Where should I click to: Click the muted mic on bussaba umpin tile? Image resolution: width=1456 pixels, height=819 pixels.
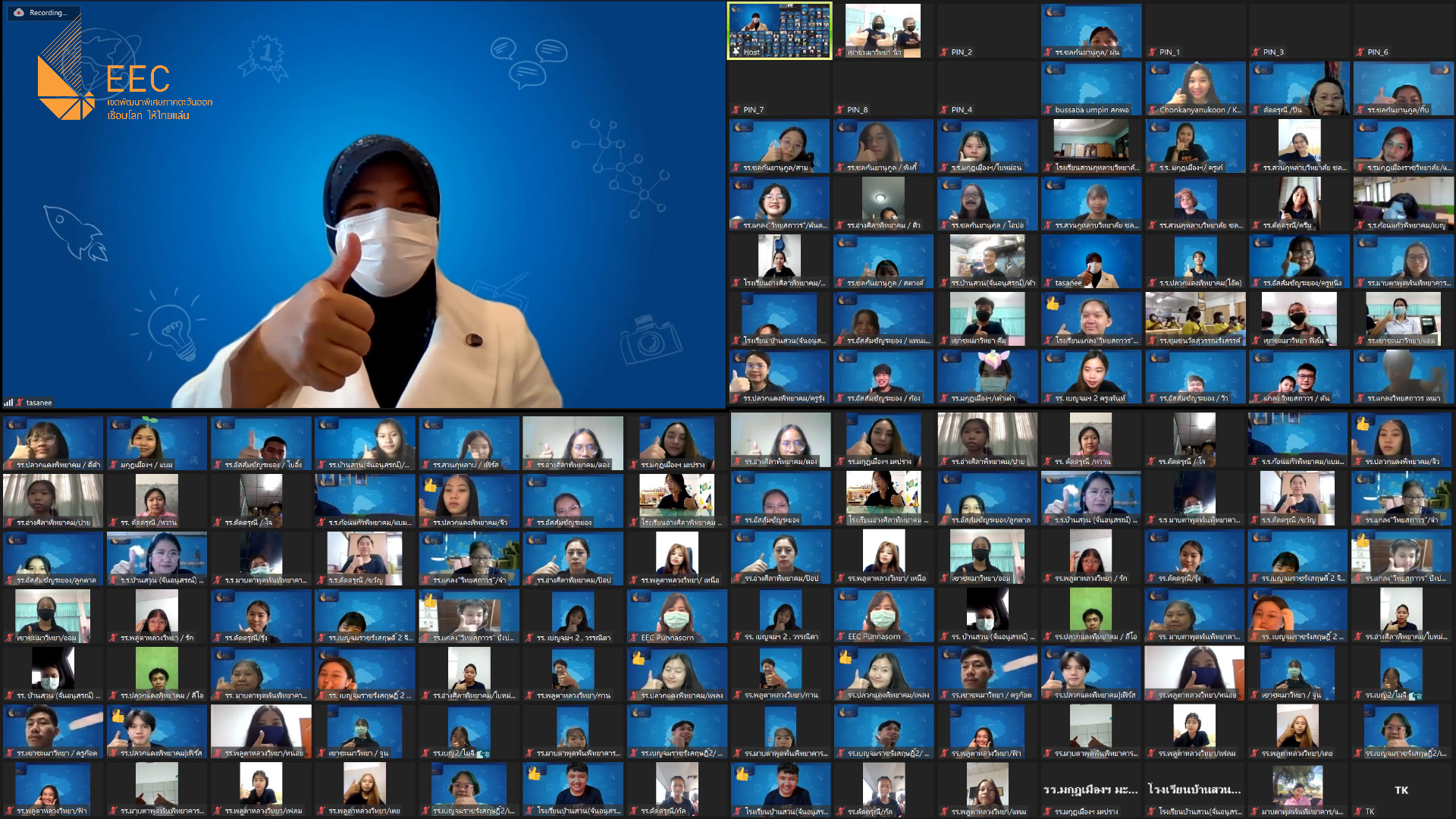click(x=1048, y=110)
